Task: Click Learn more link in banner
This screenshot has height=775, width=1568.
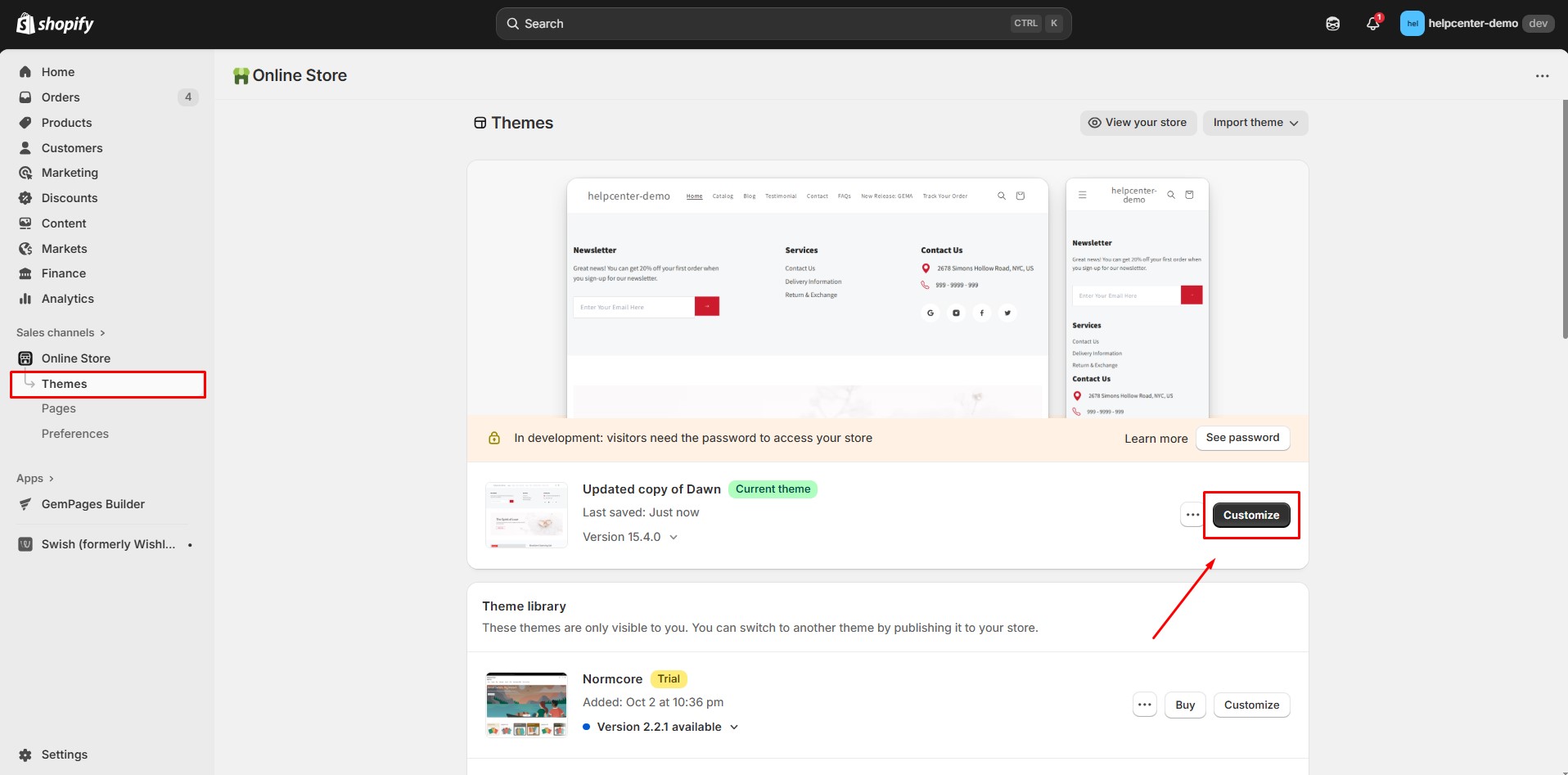Action: (x=1156, y=439)
